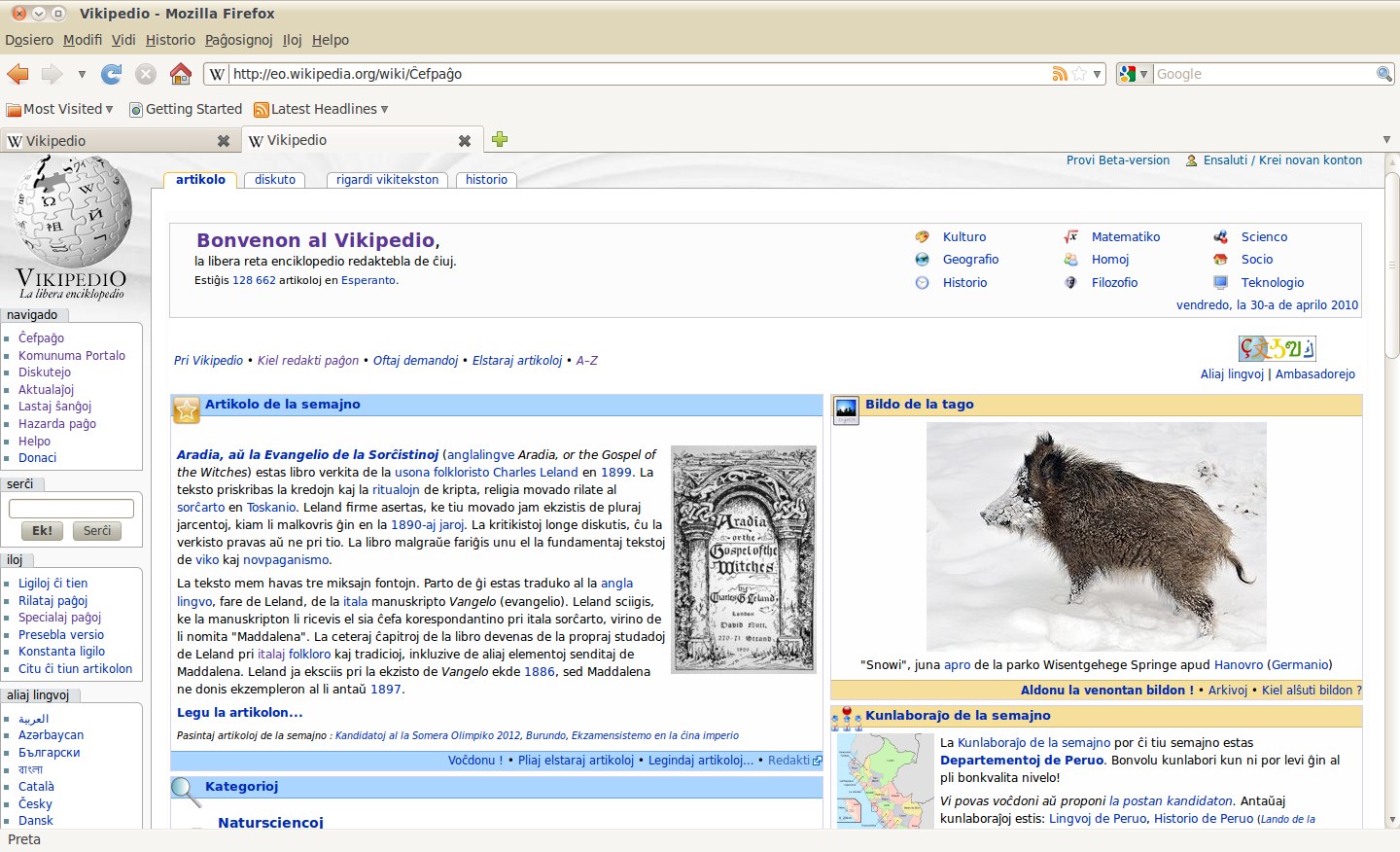Click the Teknologio monitor icon
This screenshot has width=1400, height=852.
click(1220, 282)
